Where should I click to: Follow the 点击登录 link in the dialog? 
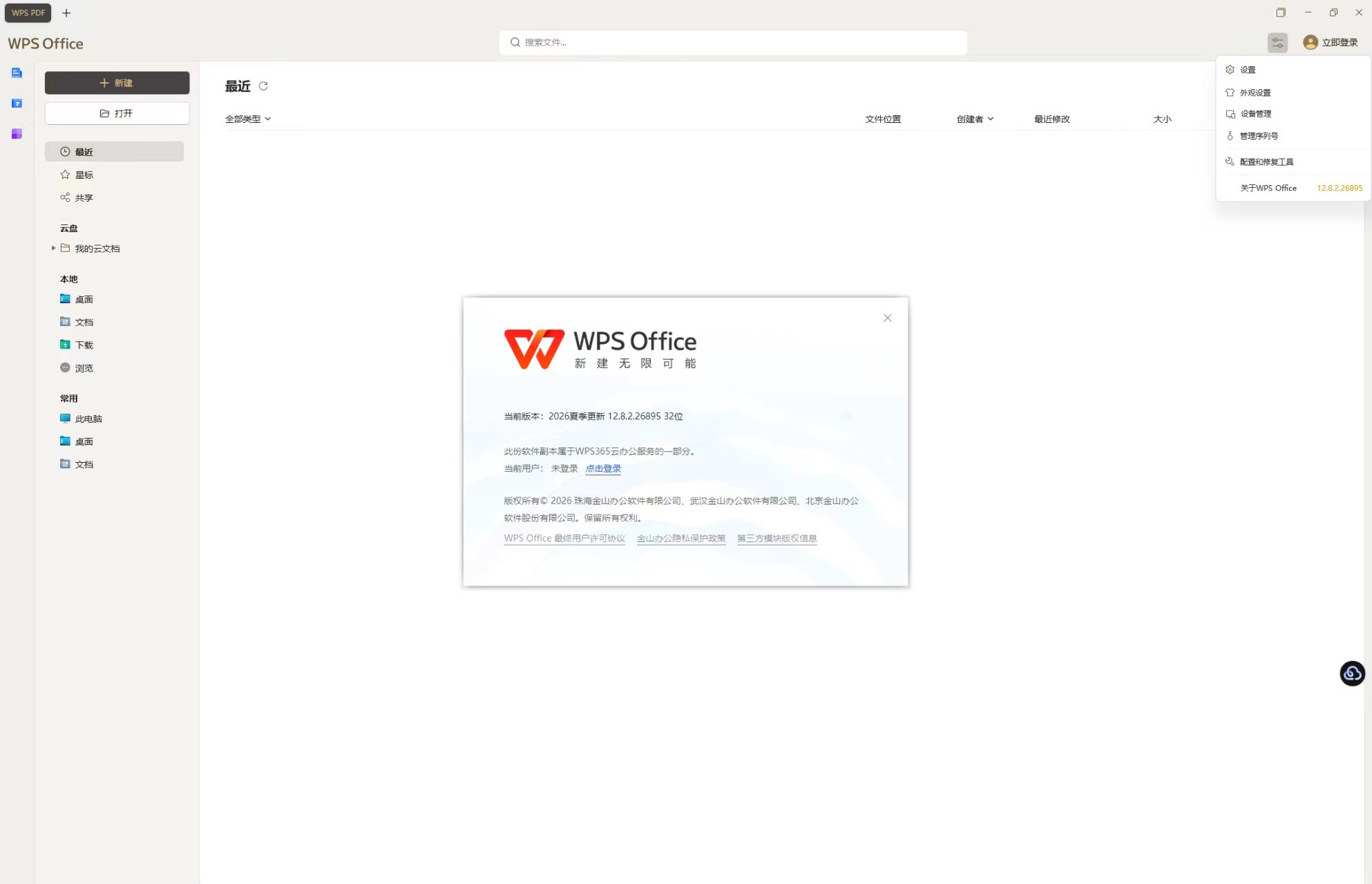click(603, 468)
